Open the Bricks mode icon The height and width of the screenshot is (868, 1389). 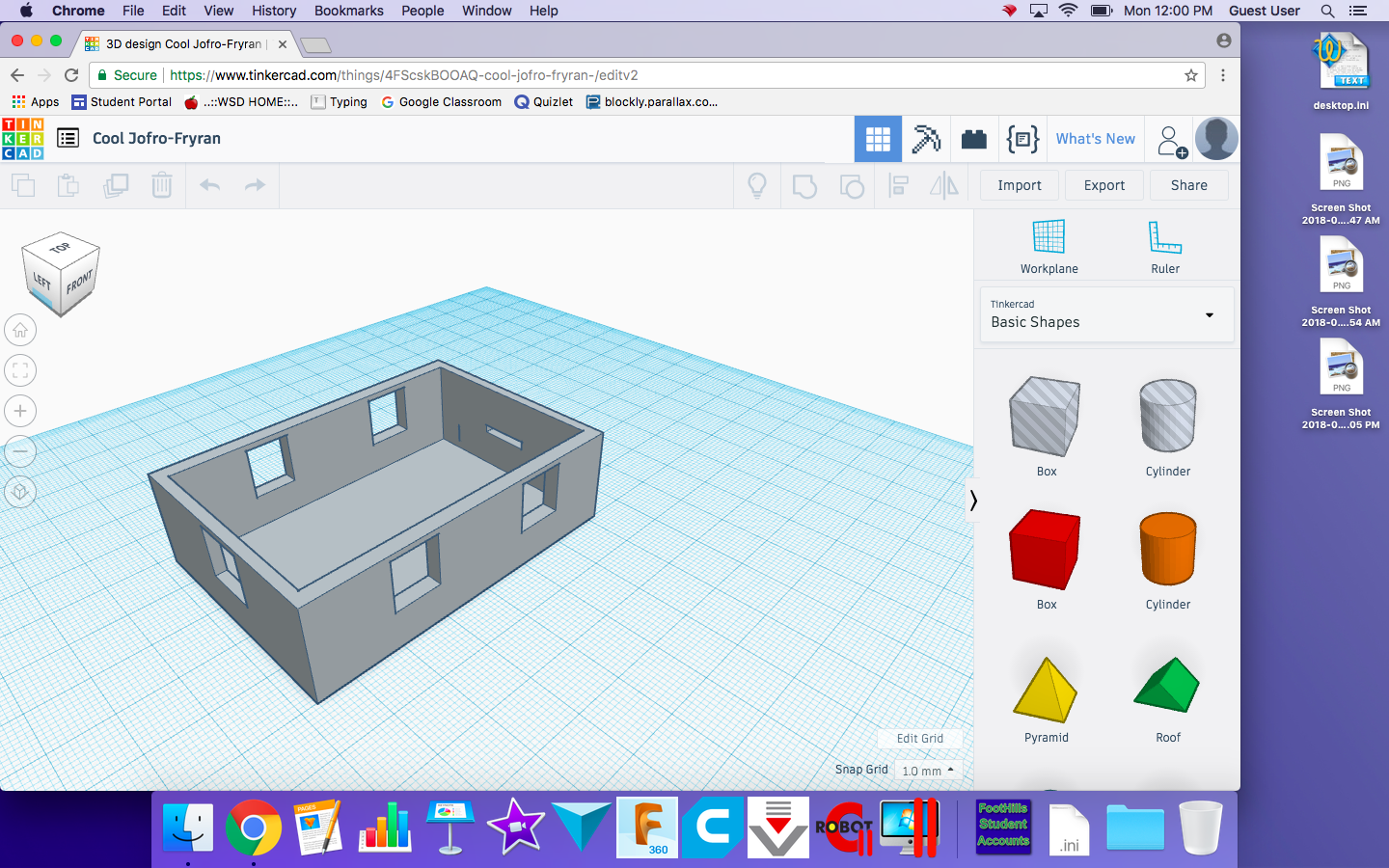(974, 139)
